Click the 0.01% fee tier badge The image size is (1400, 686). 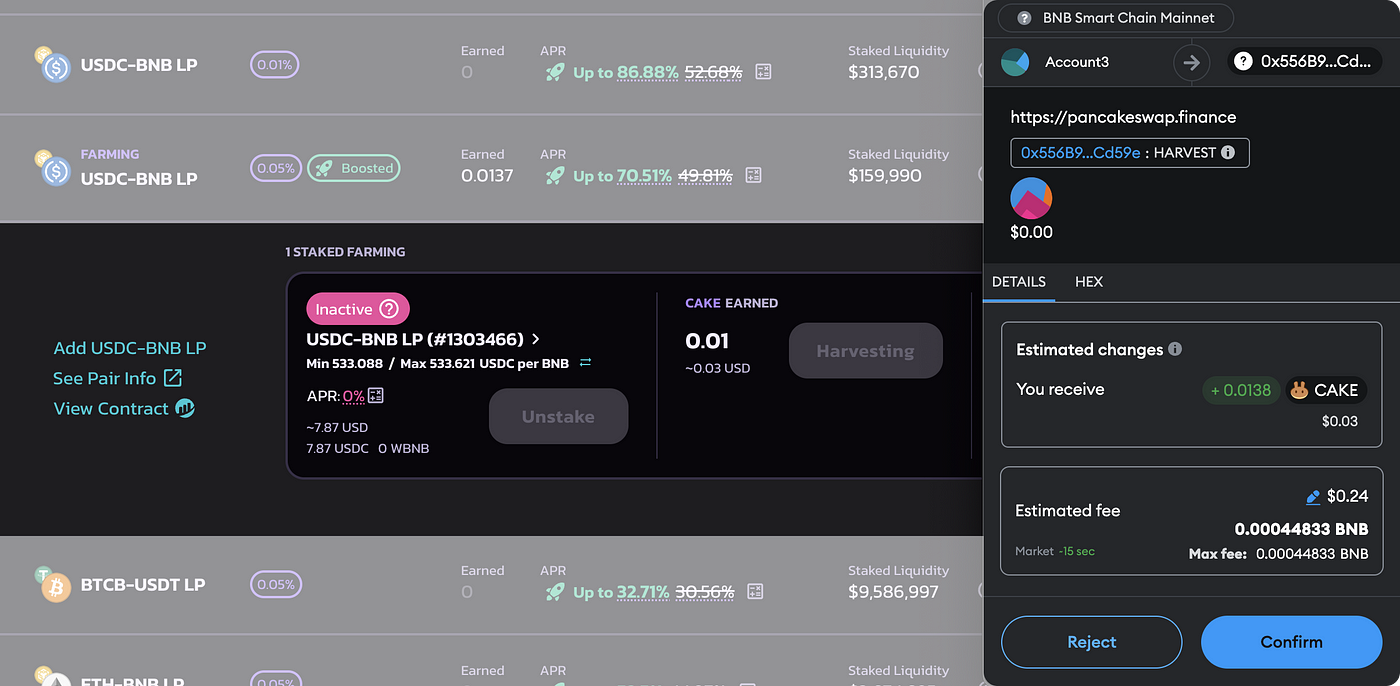[275, 65]
